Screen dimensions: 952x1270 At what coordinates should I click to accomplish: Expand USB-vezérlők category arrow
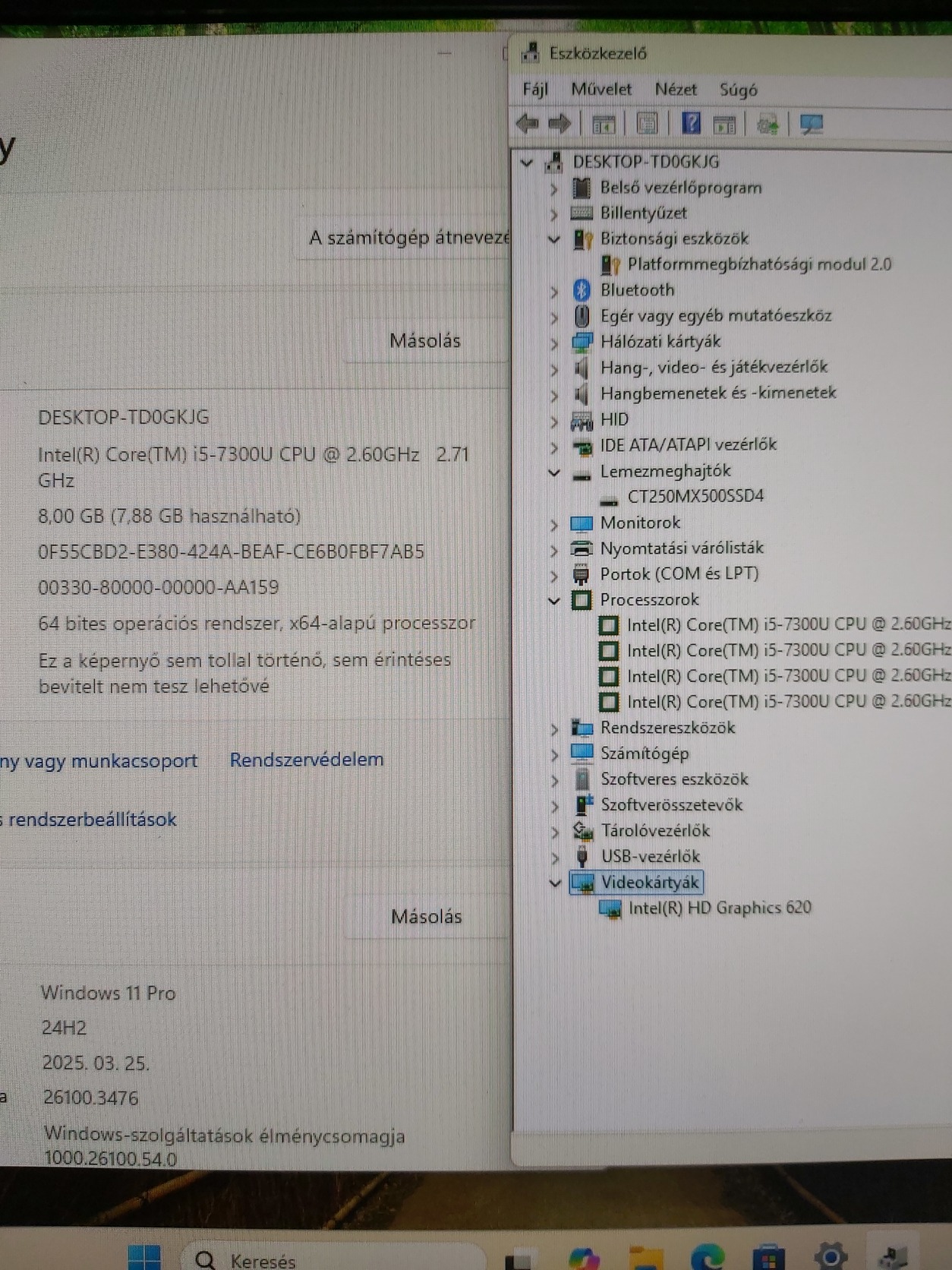pyautogui.click(x=554, y=858)
